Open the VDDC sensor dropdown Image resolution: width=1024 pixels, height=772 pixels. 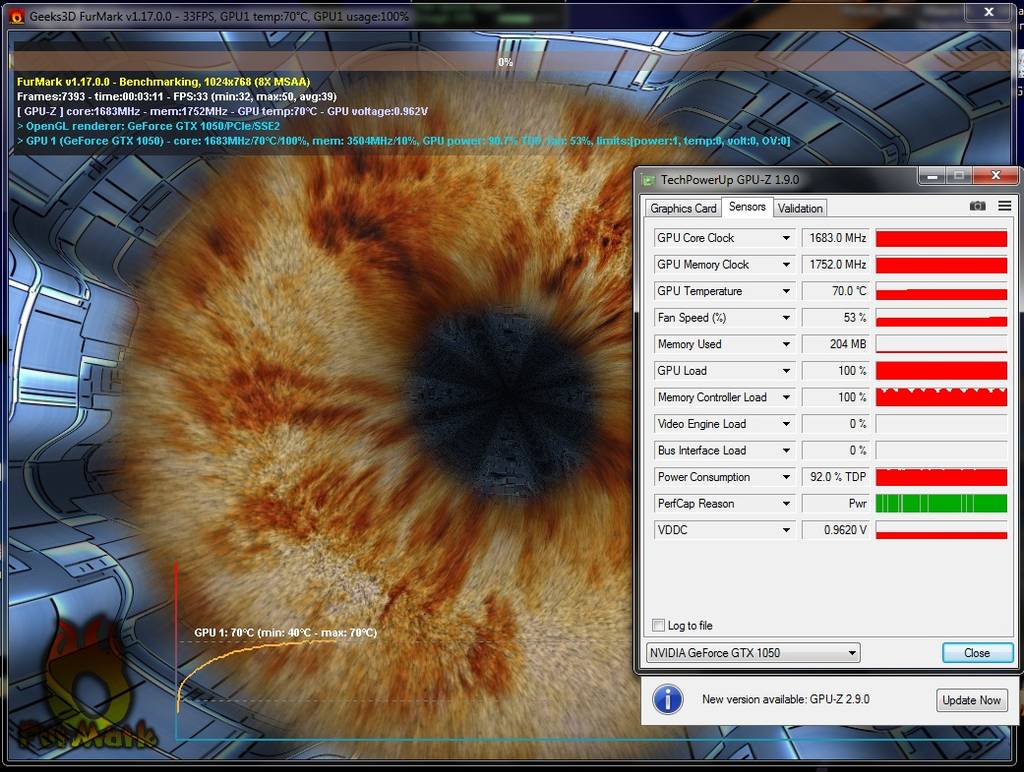coord(786,530)
